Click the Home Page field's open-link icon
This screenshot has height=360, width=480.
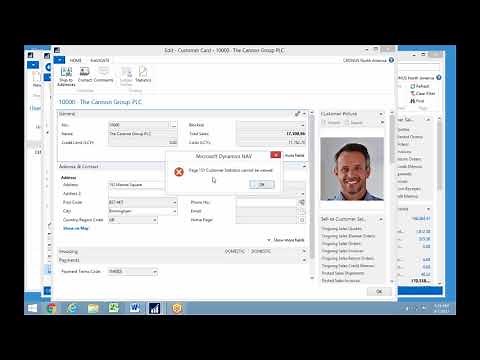click(x=301, y=220)
